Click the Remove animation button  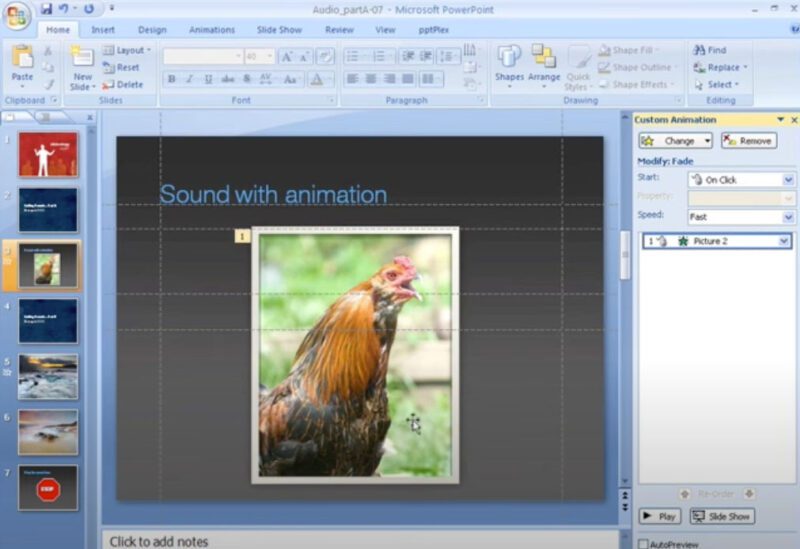(748, 141)
